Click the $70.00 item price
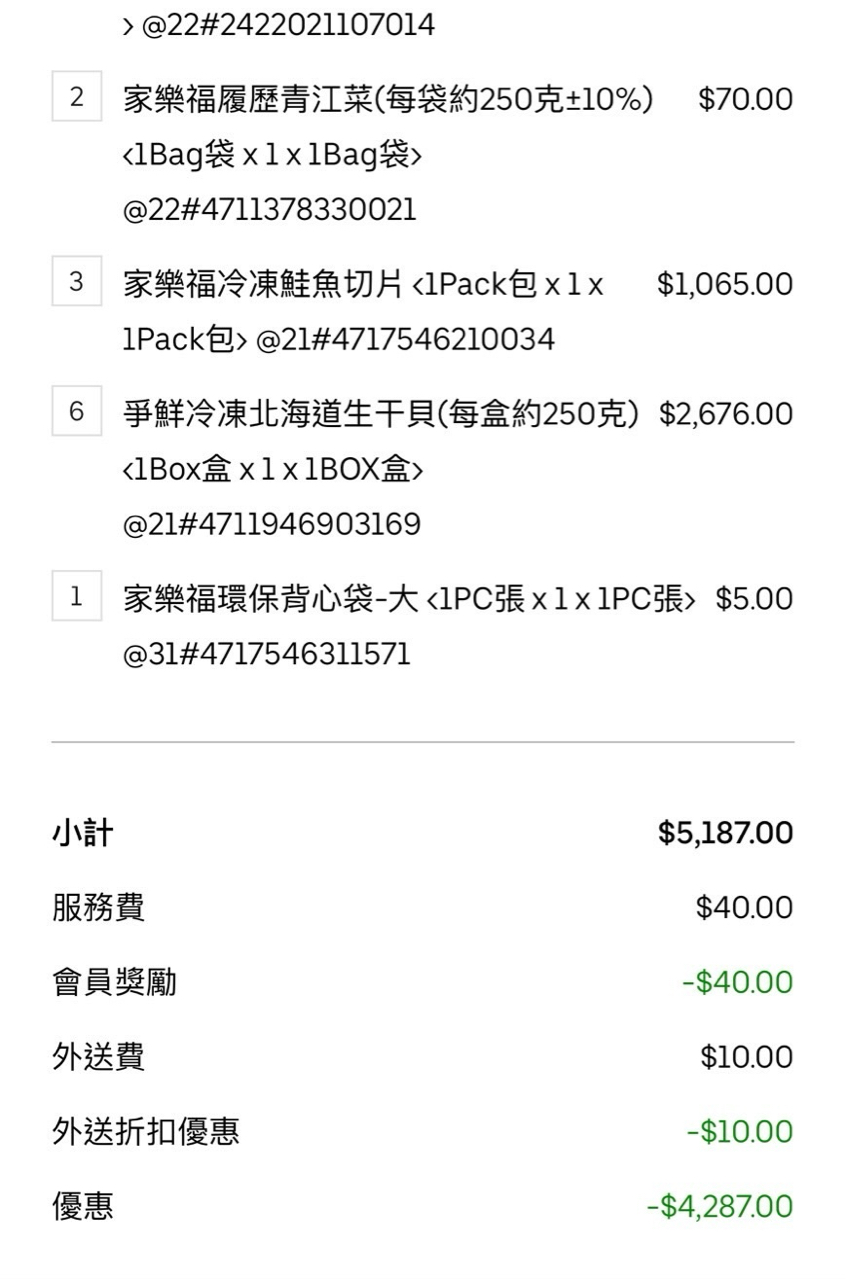The image size is (847, 1280). click(x=745, y=100)
